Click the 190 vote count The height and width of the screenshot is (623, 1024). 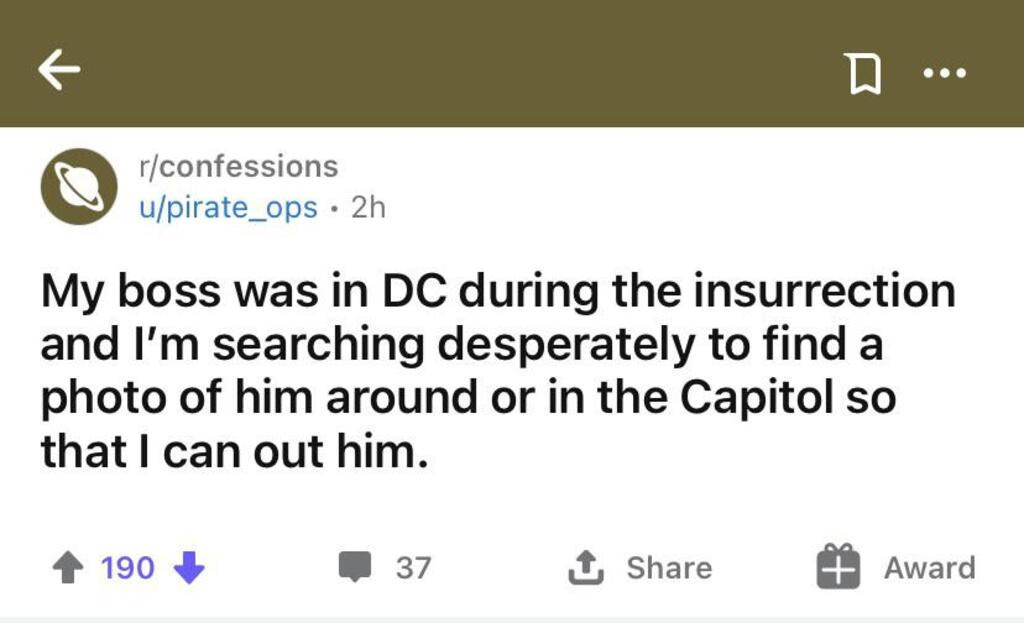pyautogui.click(x=128, y=568)
